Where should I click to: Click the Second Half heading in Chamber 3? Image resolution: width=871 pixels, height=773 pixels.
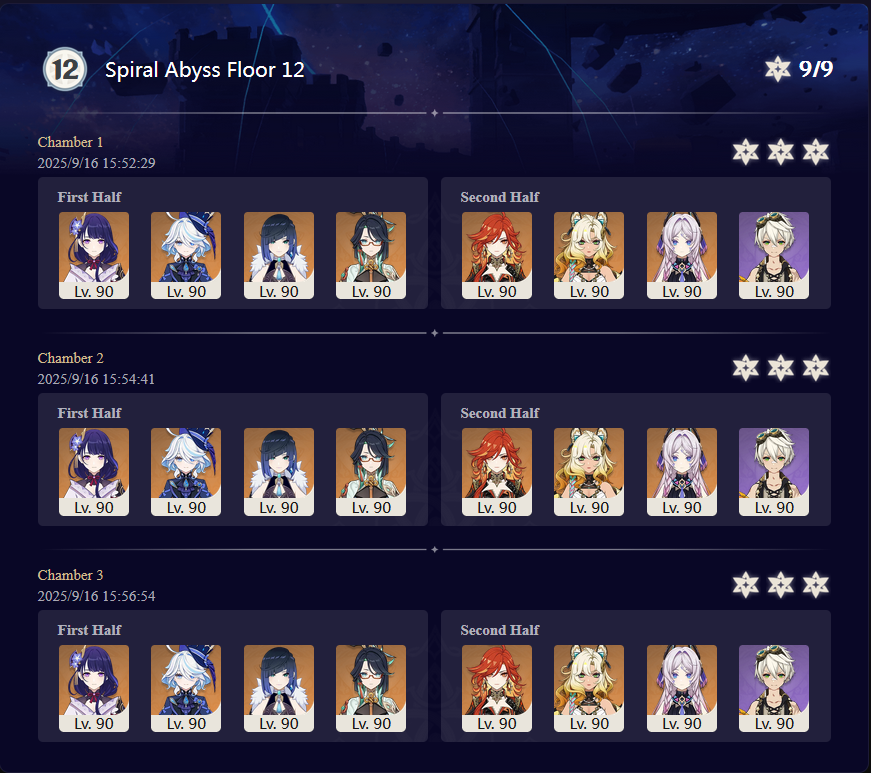(x=499, y=630)
